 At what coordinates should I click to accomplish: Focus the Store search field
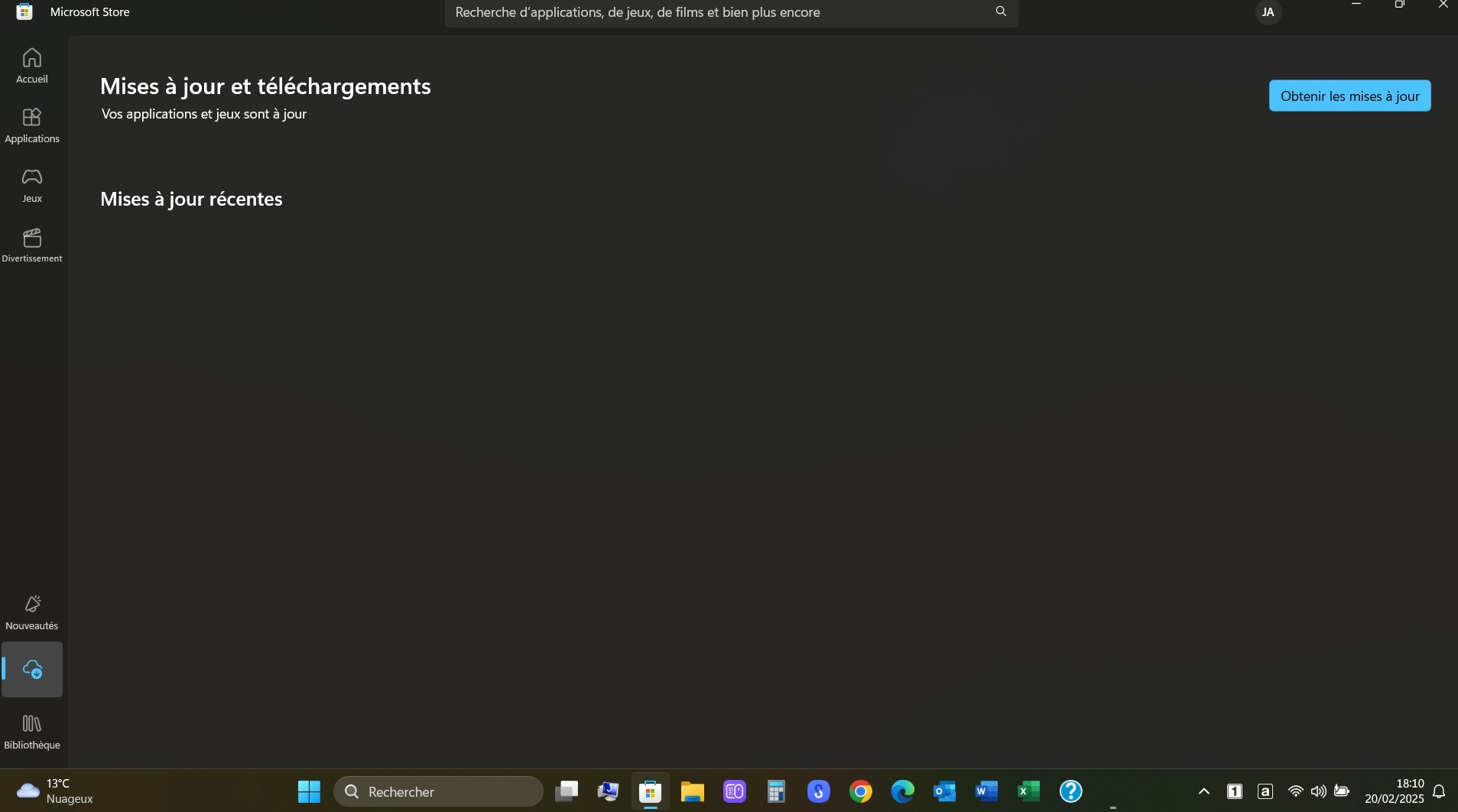731,12
